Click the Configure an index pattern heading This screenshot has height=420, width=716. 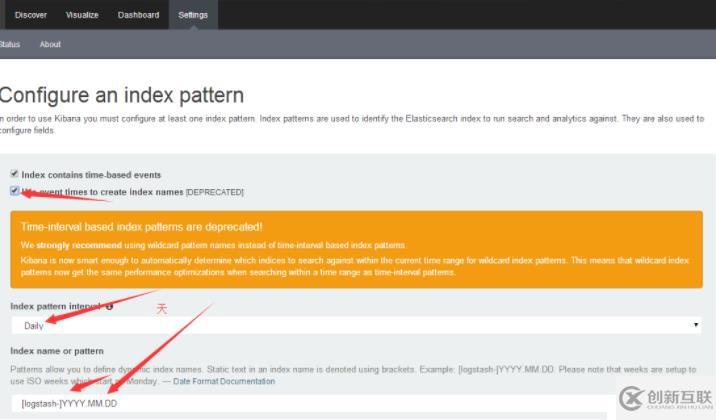[121, 95]
